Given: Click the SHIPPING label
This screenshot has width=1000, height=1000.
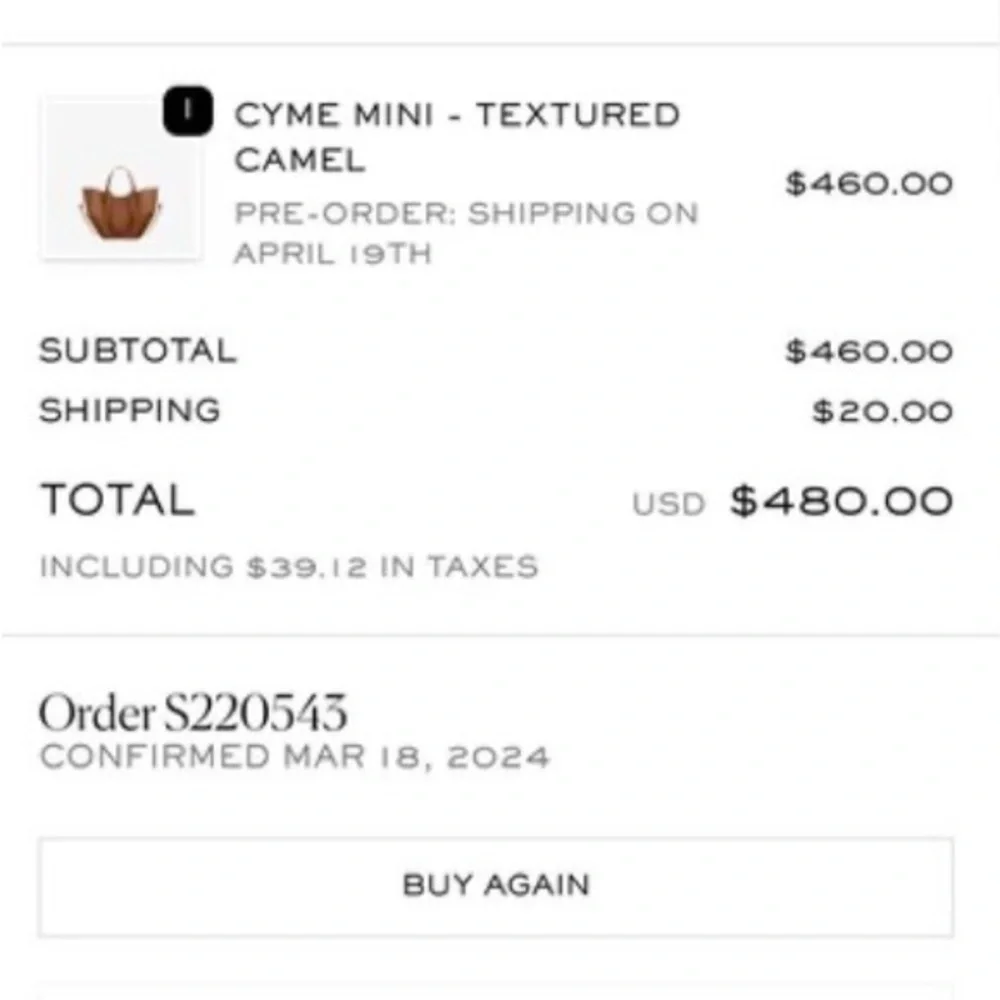Looking at the screenshot, I should [x=129, y=411].
